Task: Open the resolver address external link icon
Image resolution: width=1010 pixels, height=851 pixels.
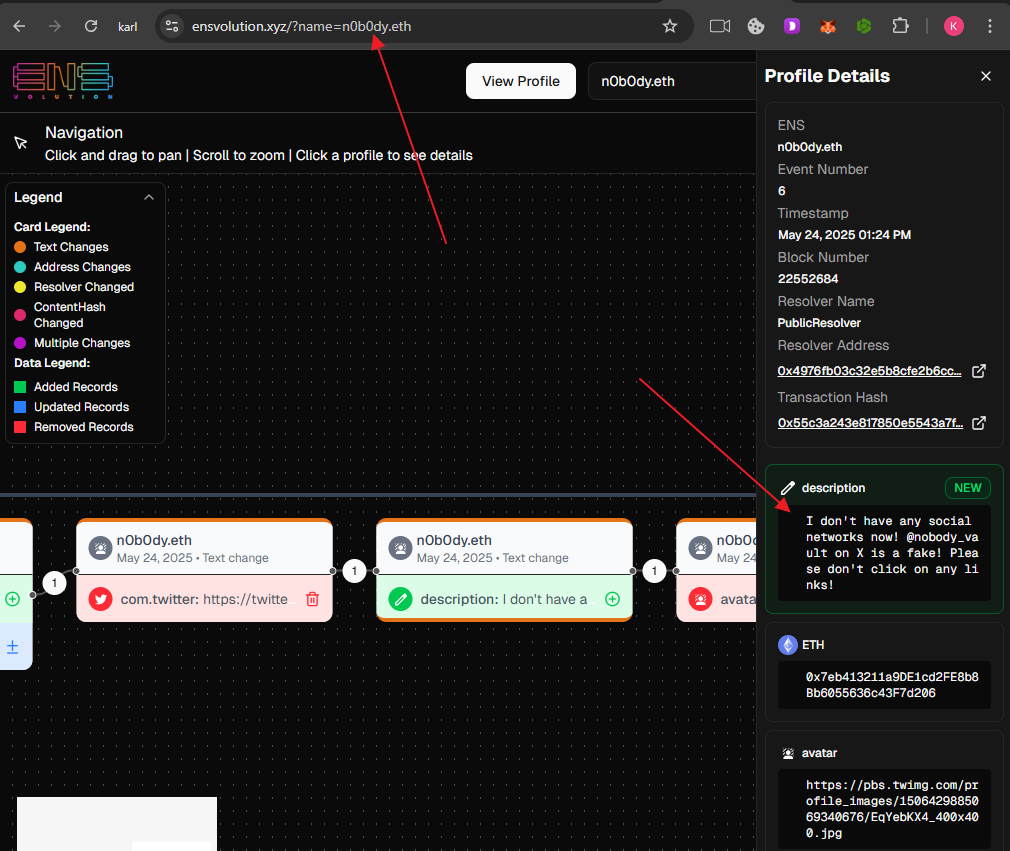Action: click(x=978, y=370)
